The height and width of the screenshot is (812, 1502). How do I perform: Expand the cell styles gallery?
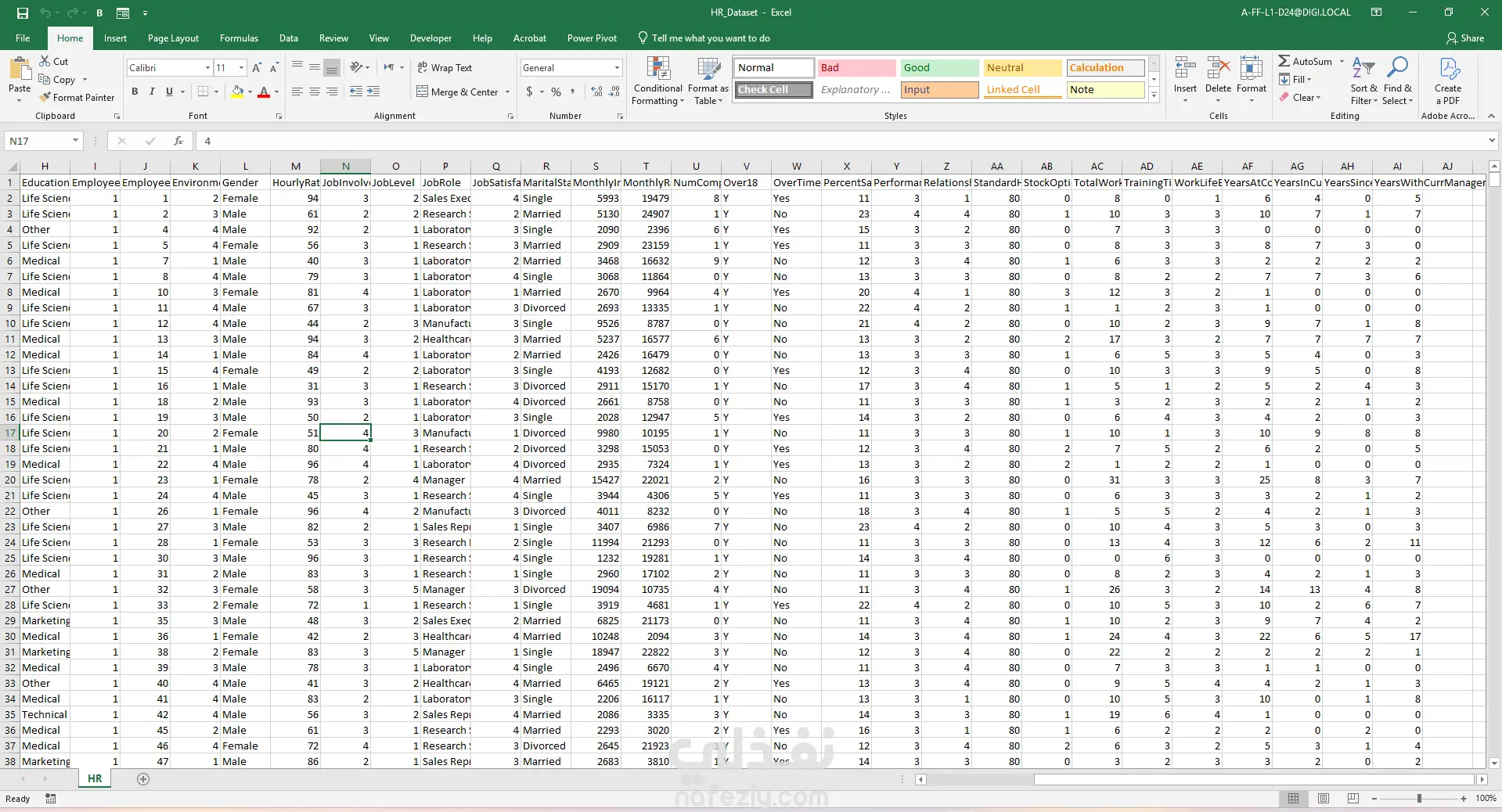click(1154, 95)
